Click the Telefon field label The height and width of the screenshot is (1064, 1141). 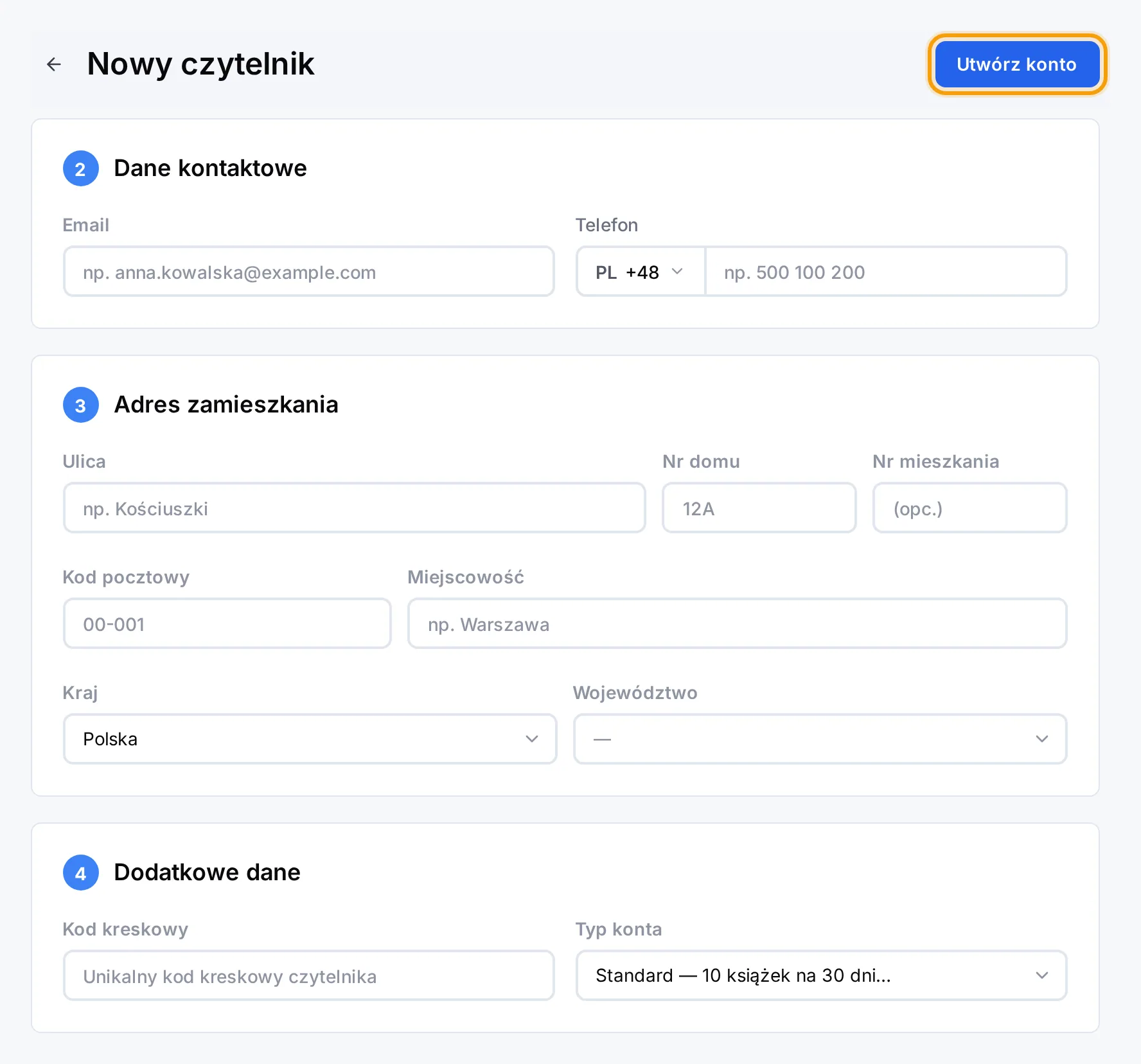click(x=606, y=225)
